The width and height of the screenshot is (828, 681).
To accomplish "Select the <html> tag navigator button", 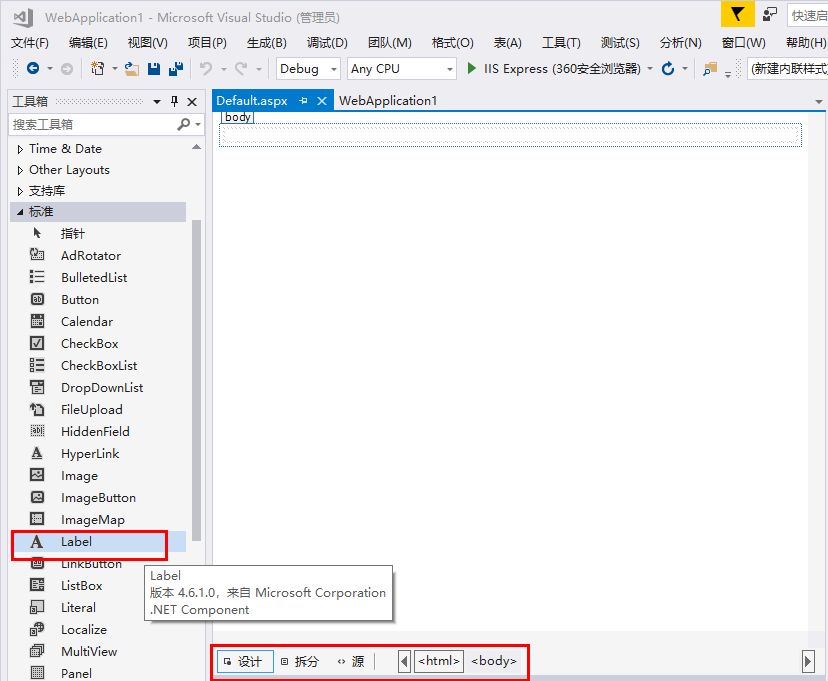I will pos(439,661).
